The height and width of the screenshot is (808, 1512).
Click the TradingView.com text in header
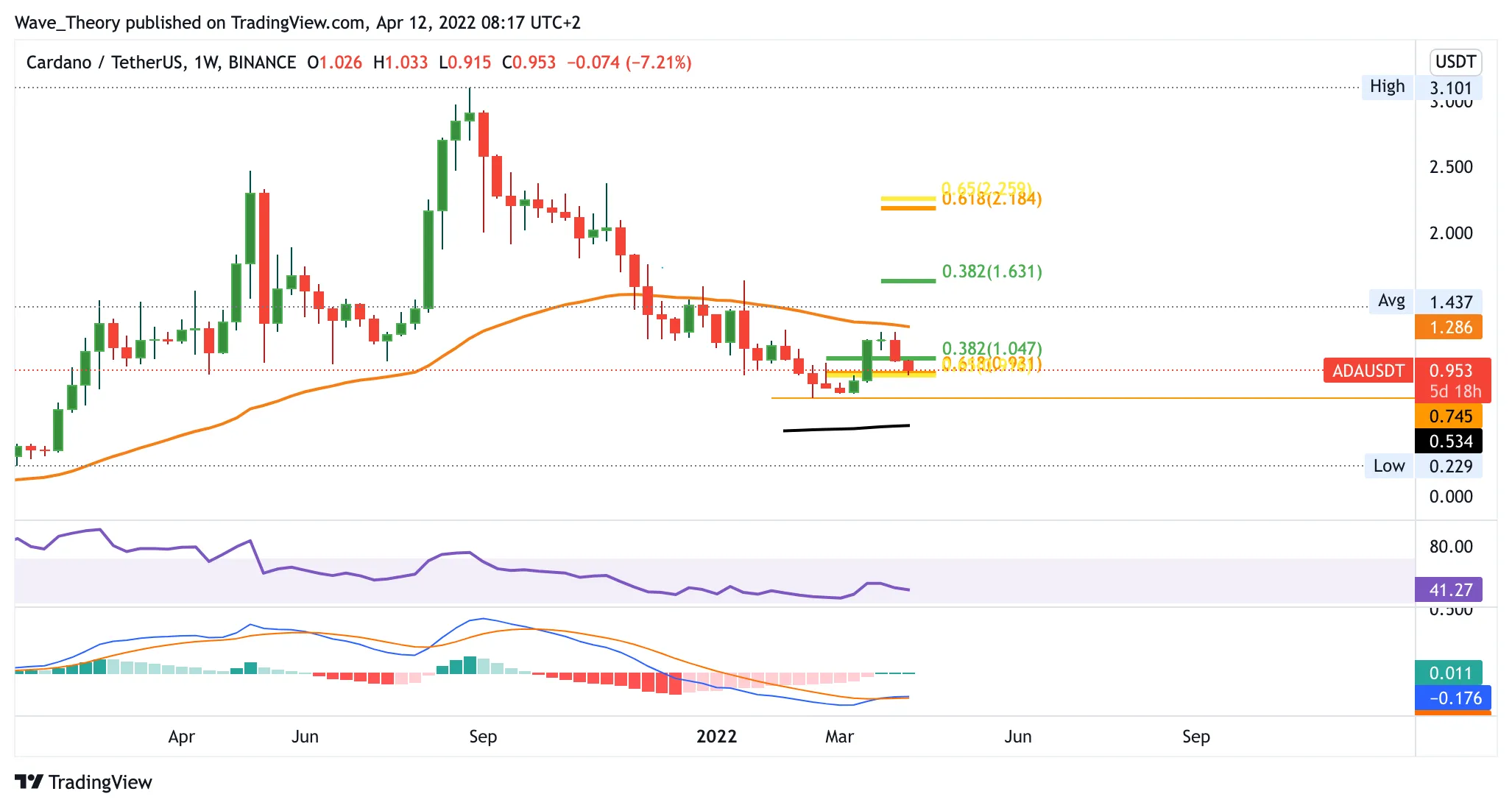click(x=297, y=23)
